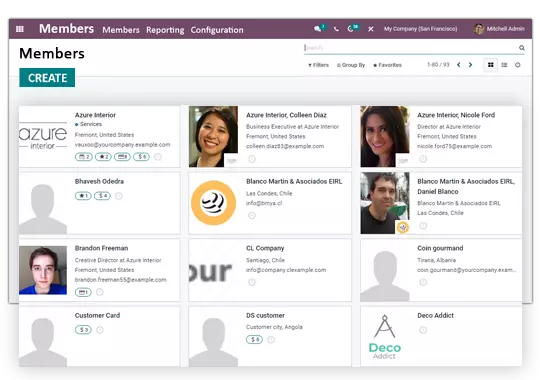The width and height of the screenshot is (540, 380).
Task: Switch to activity view icon
Action: 518,65
